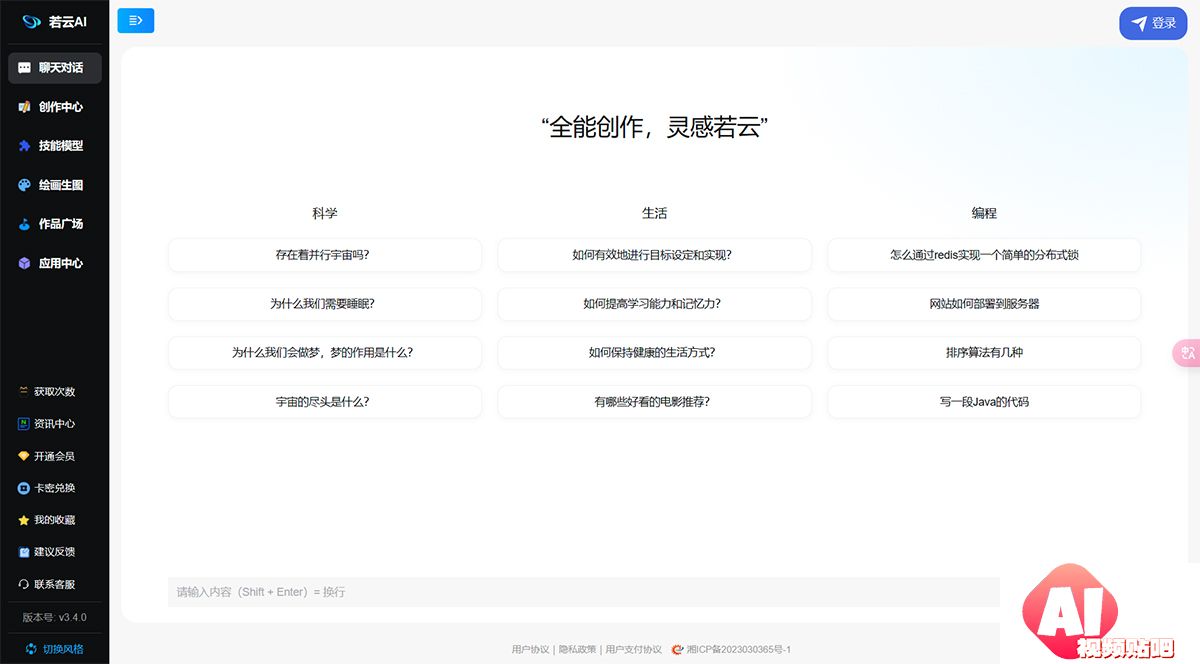The height and width of the screenshot is (664, 1200).
Task: Pick prompt 为什么我们会做梦,梦的作用是什么?
Action: (325, 353)
